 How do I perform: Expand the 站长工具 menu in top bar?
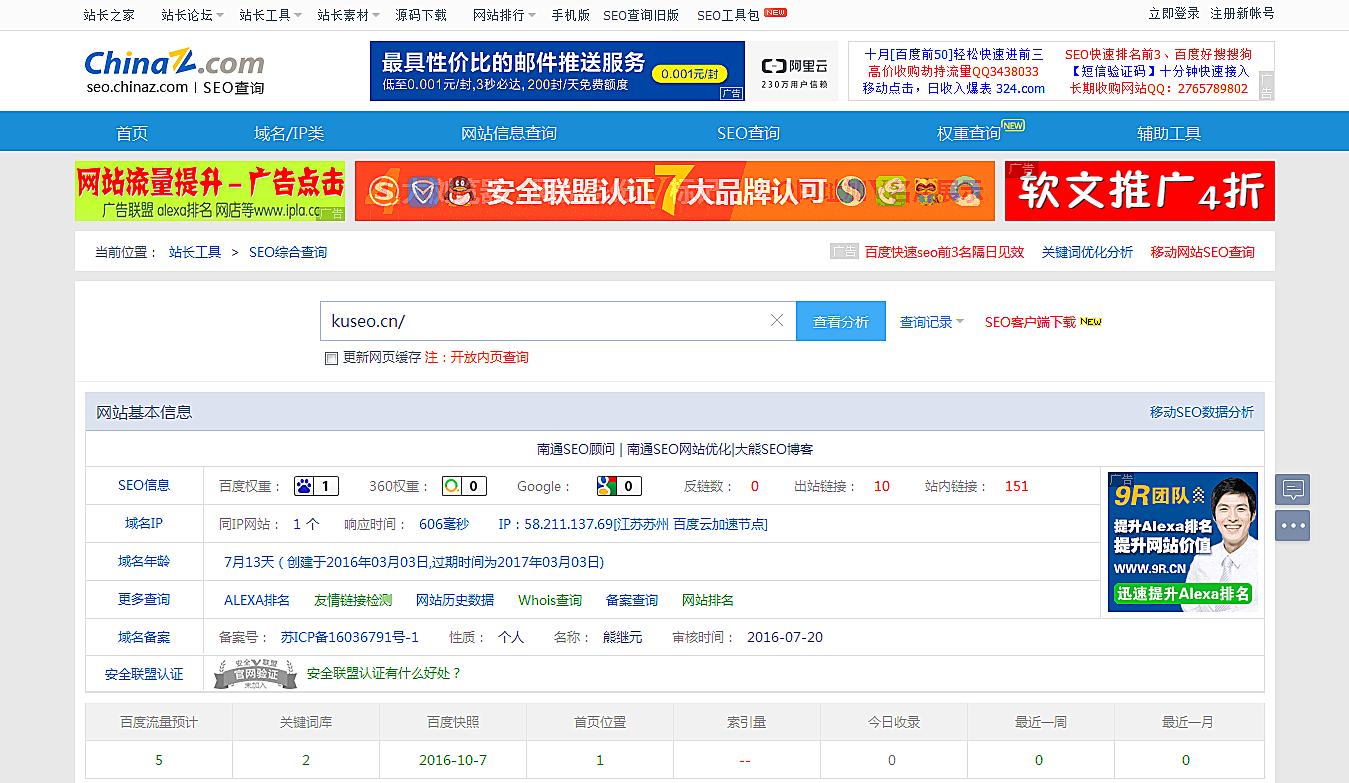[x=264, y=15]
